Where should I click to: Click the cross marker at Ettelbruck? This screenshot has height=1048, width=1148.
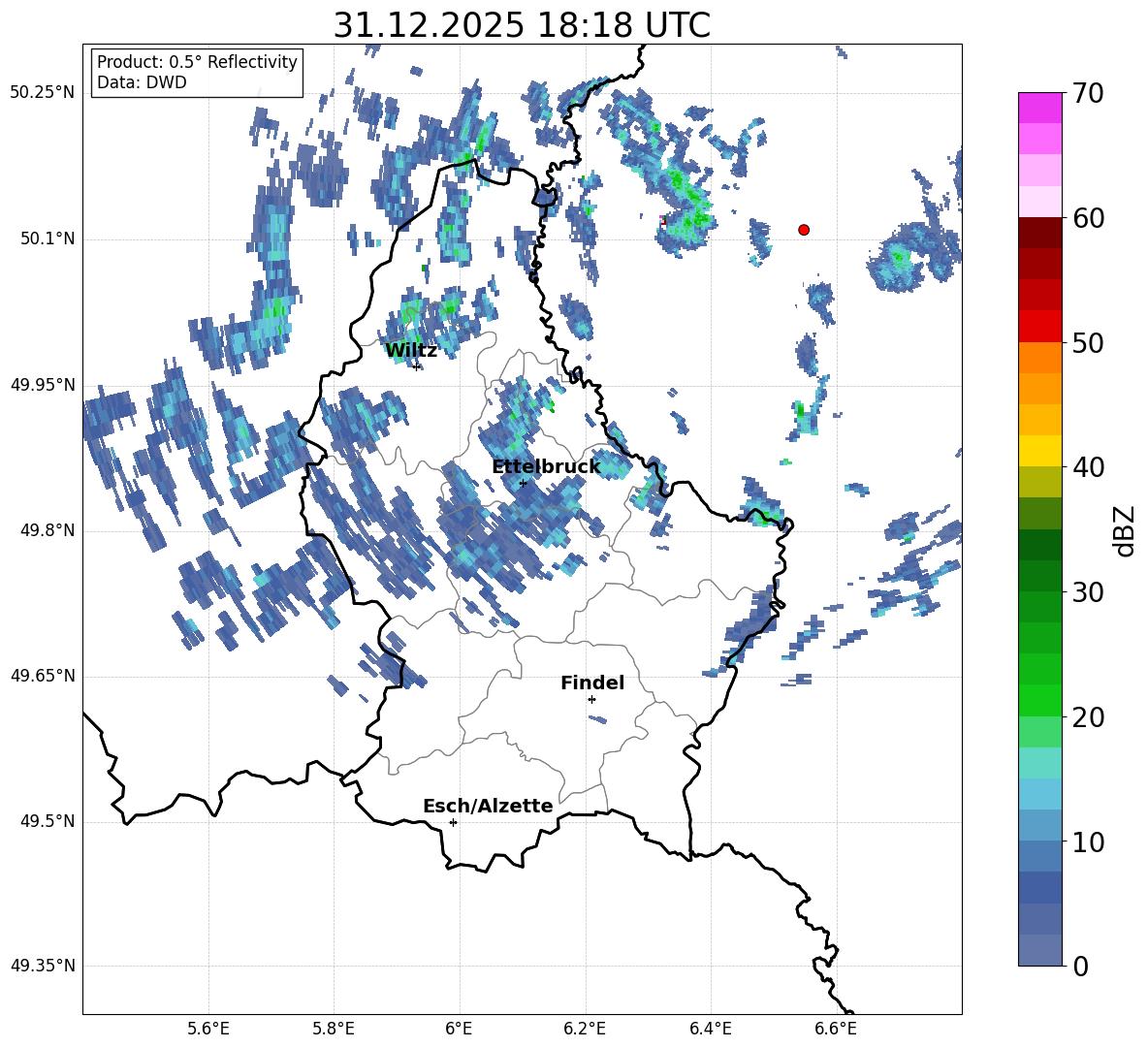click(x=523, y=483)
